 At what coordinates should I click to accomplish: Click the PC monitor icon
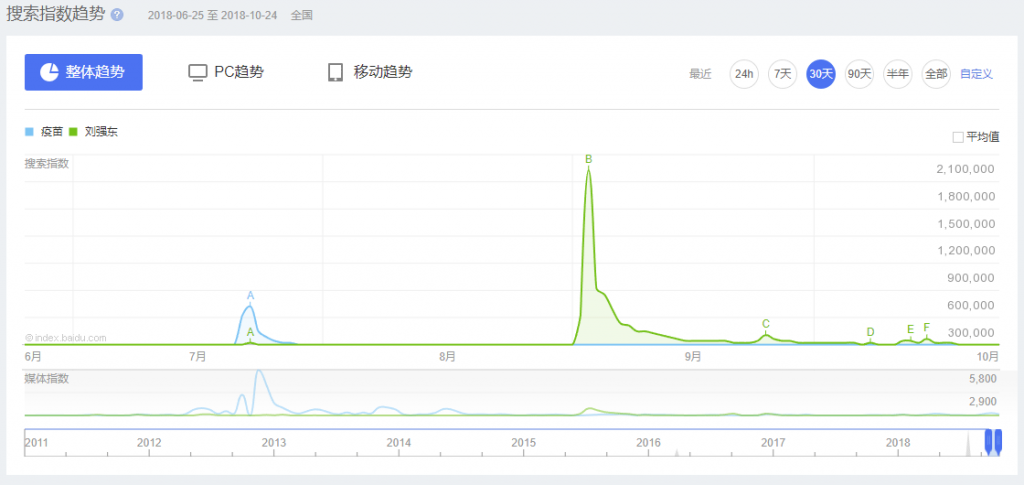[x=198, y=73]
